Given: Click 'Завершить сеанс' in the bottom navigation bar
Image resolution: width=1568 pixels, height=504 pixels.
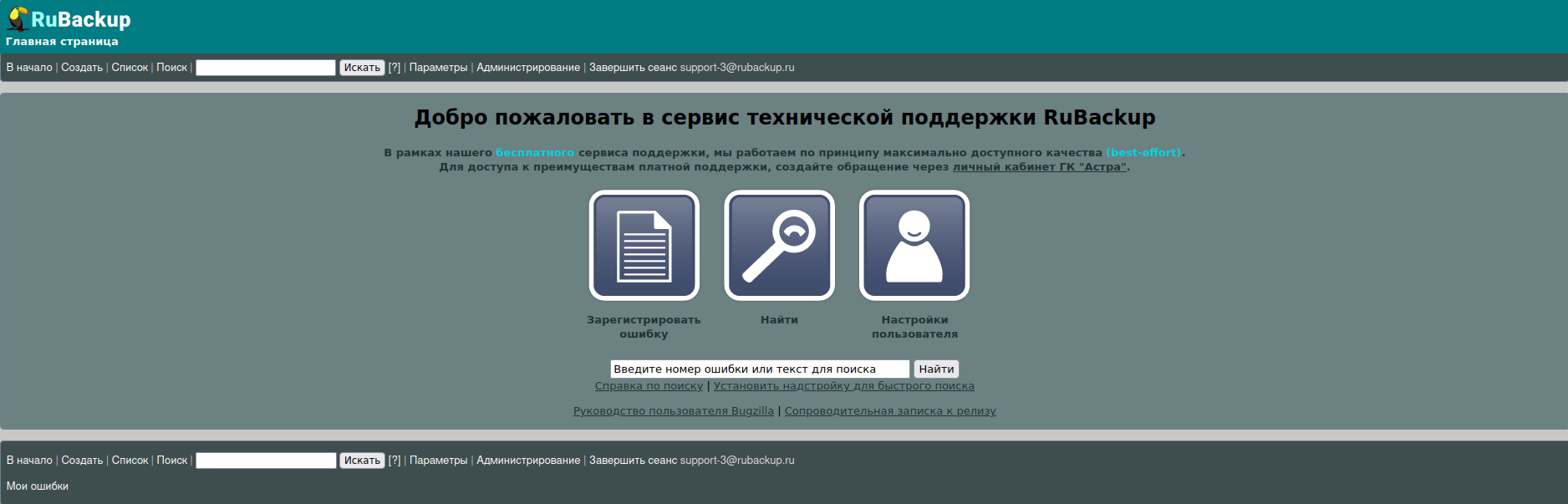Looking at the screenshot, I should point(633,461).
